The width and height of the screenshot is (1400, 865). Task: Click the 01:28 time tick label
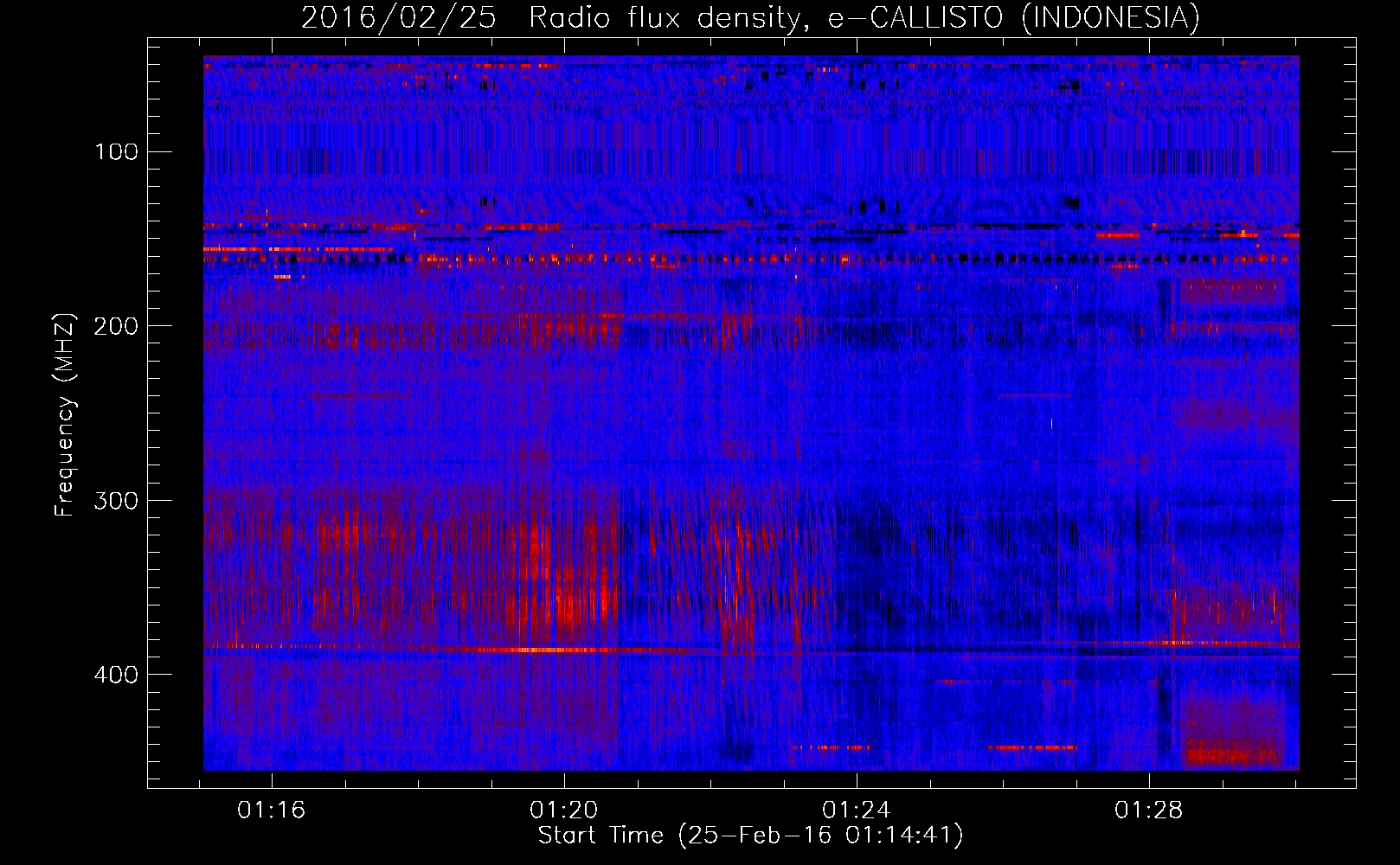tap(1149, 811)
